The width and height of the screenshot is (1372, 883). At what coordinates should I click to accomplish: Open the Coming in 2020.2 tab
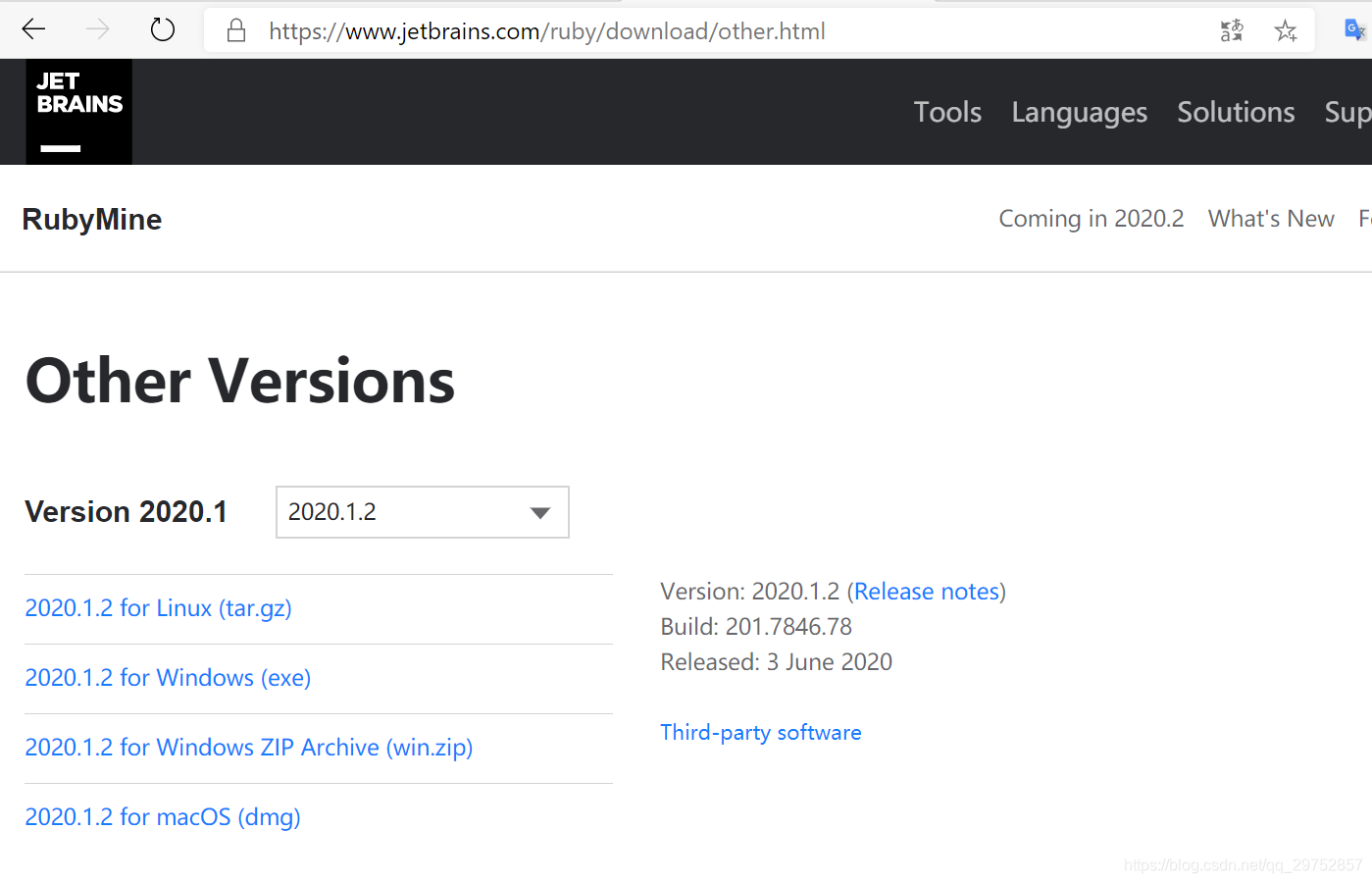pyautogui.click(x=1091, y=219)
